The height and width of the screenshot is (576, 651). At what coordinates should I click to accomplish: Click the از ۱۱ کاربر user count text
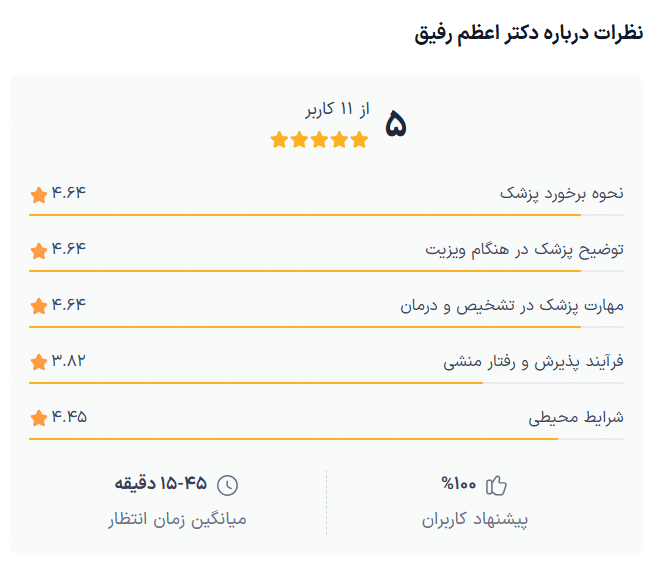click(x=338, y=108)
